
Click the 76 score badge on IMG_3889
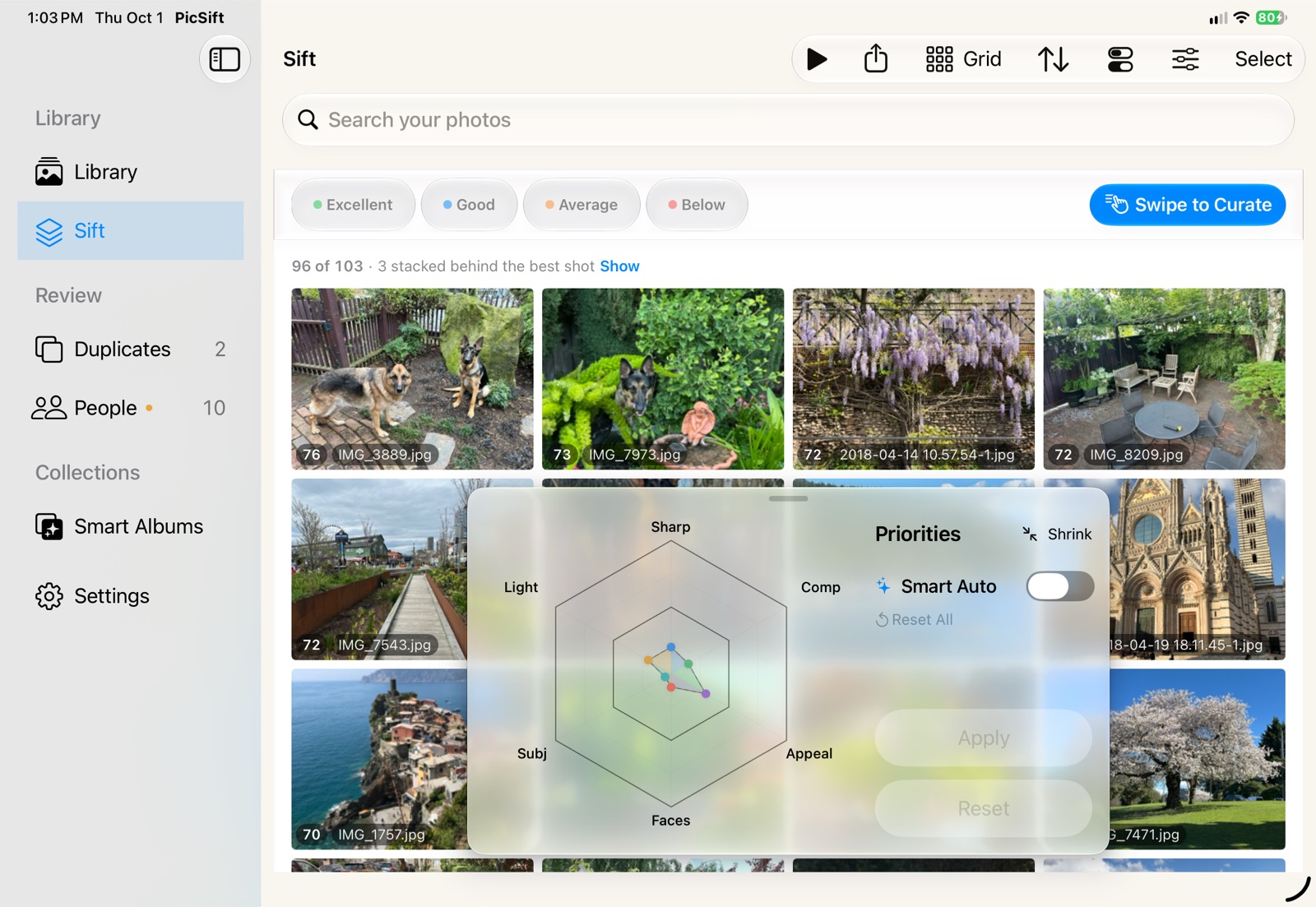pyautogui.click(x=311, y=455)
